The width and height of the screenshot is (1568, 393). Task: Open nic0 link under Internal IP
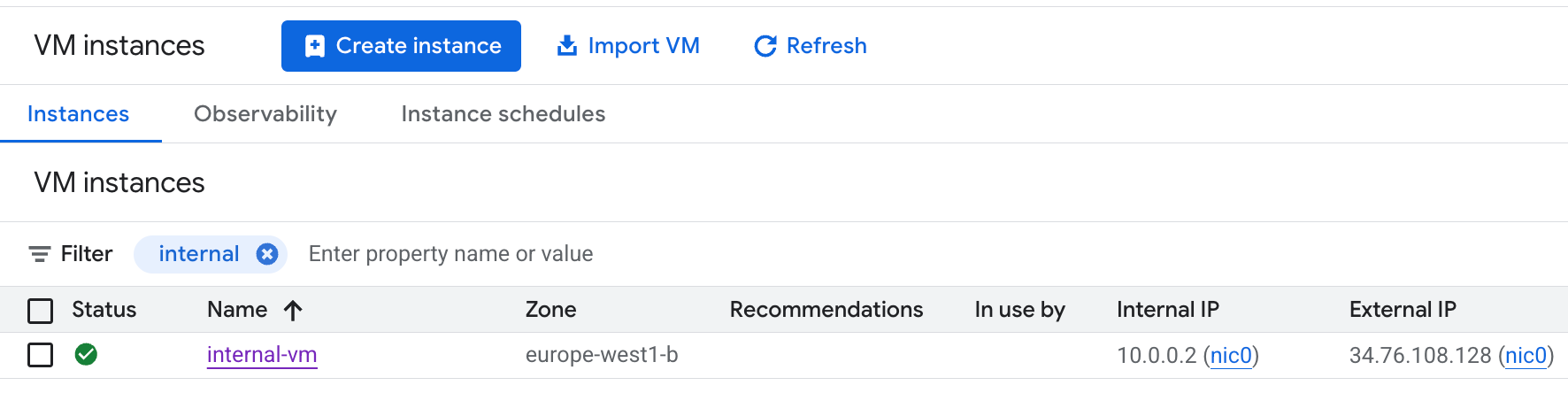pos(1231,356)
